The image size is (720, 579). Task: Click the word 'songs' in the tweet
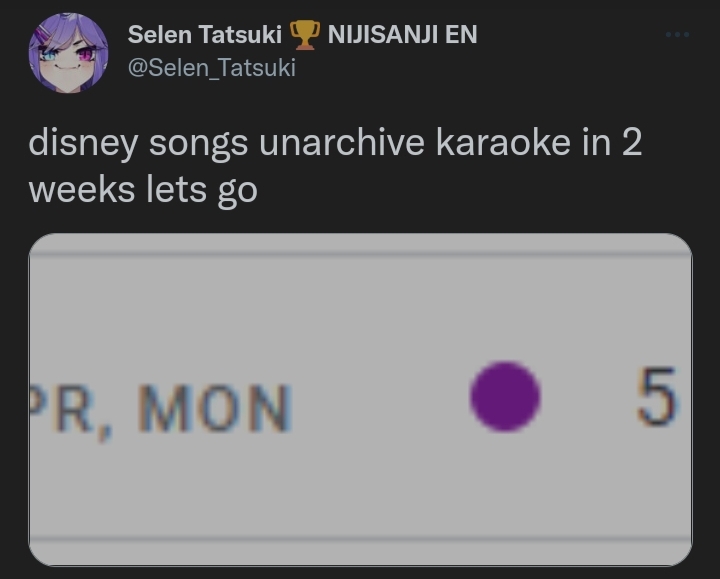198,145
